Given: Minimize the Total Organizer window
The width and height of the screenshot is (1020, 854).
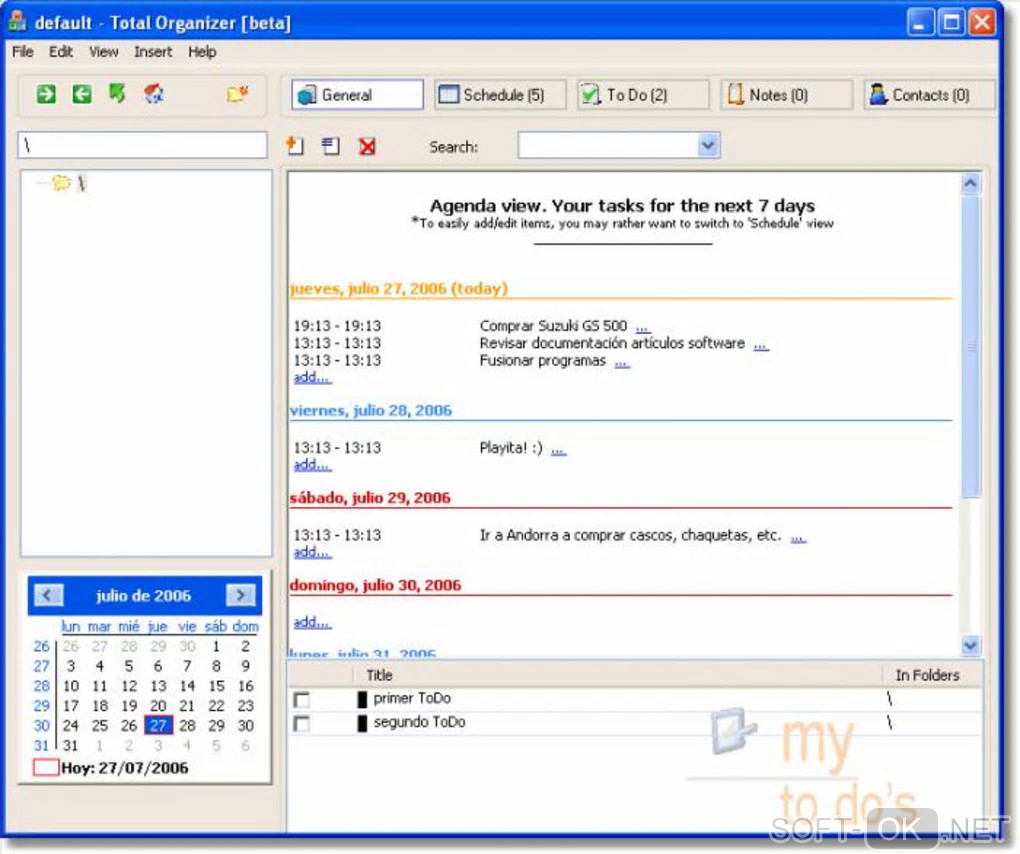Looking at the screenshot, I should coord(919,23).
